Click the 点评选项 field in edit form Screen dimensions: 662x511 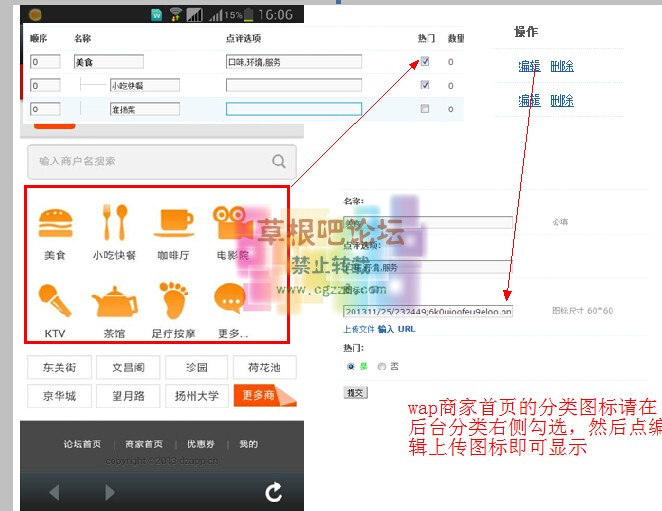click(x=428, y=267)
